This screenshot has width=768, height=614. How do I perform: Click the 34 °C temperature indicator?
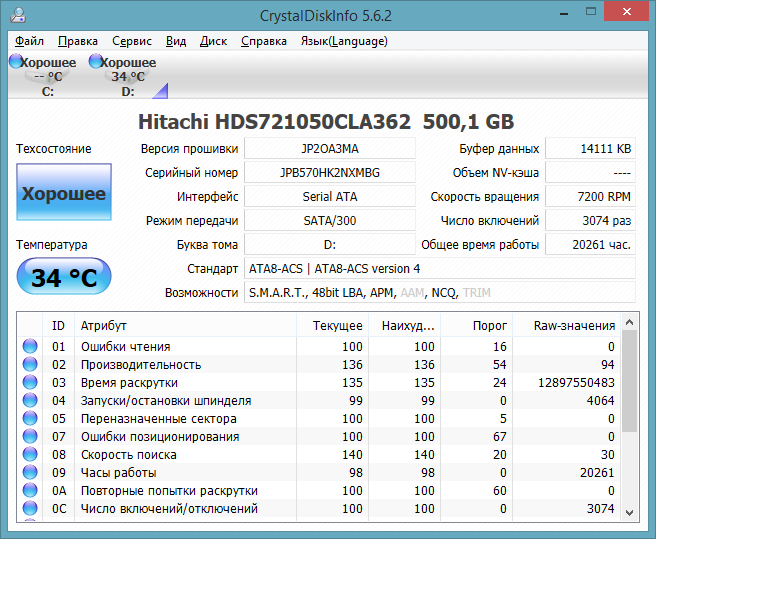click(x=64, y=277)
